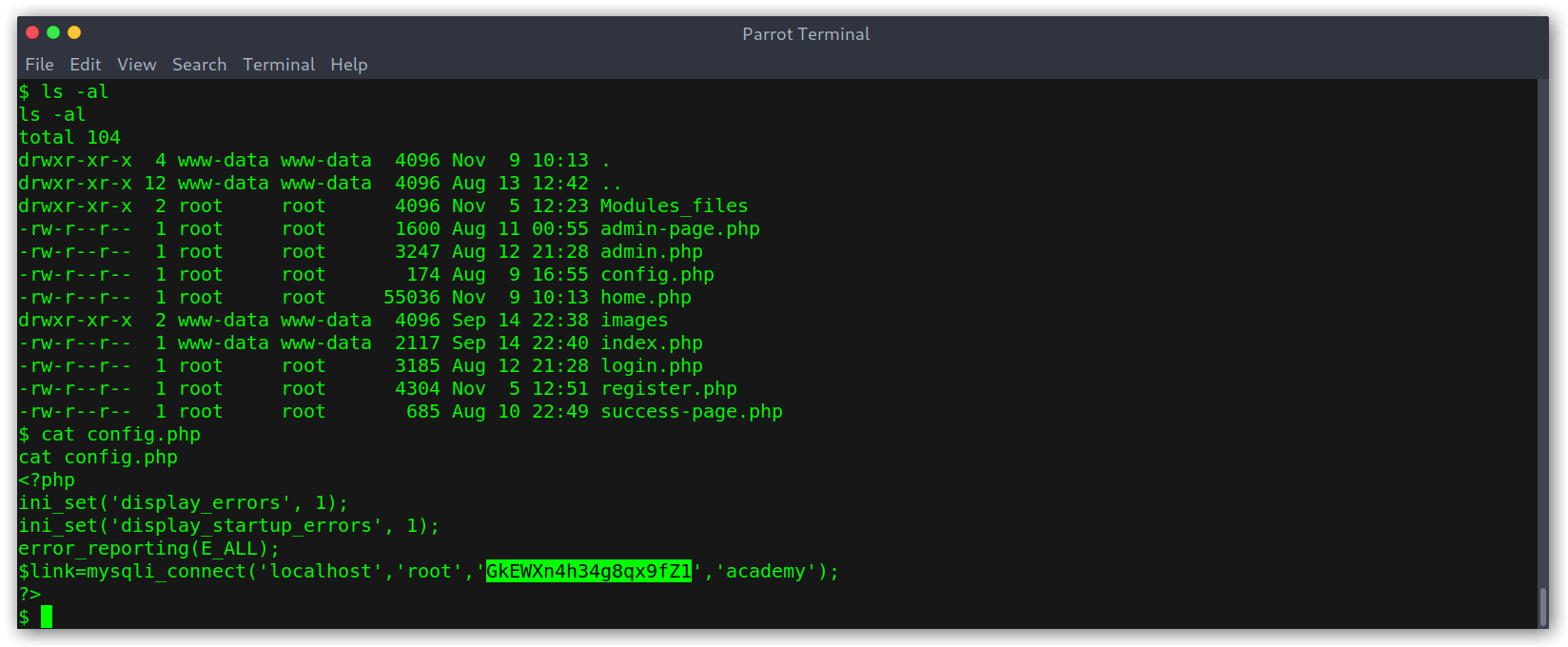
Task: Click register.php in the listing
Action: click(x=669, y=389)
